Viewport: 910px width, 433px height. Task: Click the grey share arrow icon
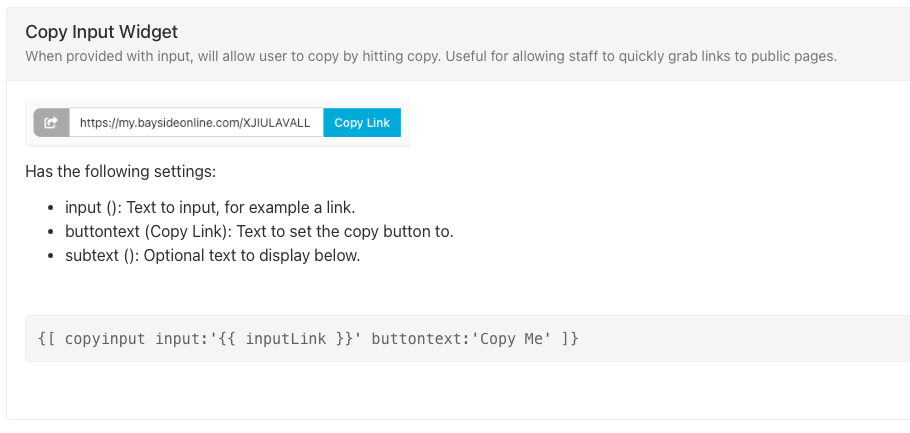[51, 122]
